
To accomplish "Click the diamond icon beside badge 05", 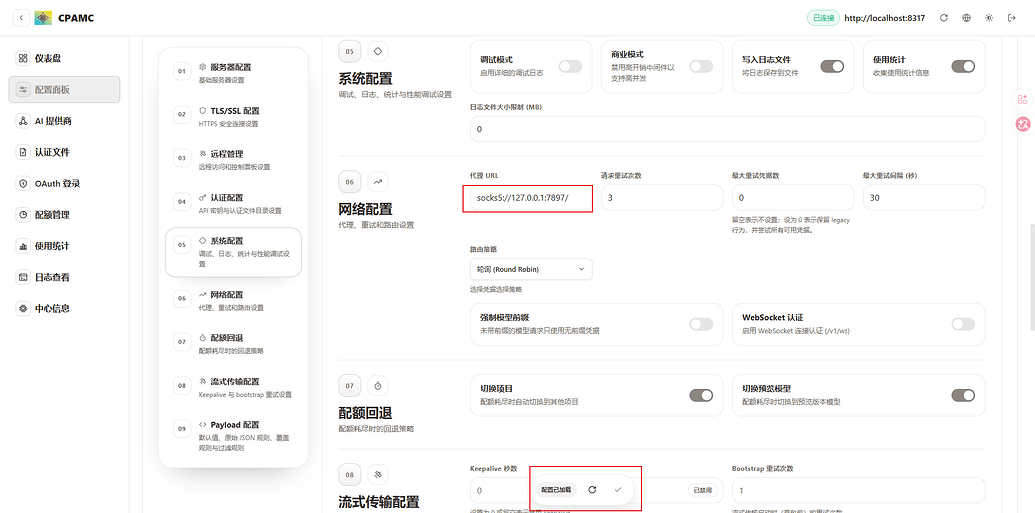I will tap(378, 51).
